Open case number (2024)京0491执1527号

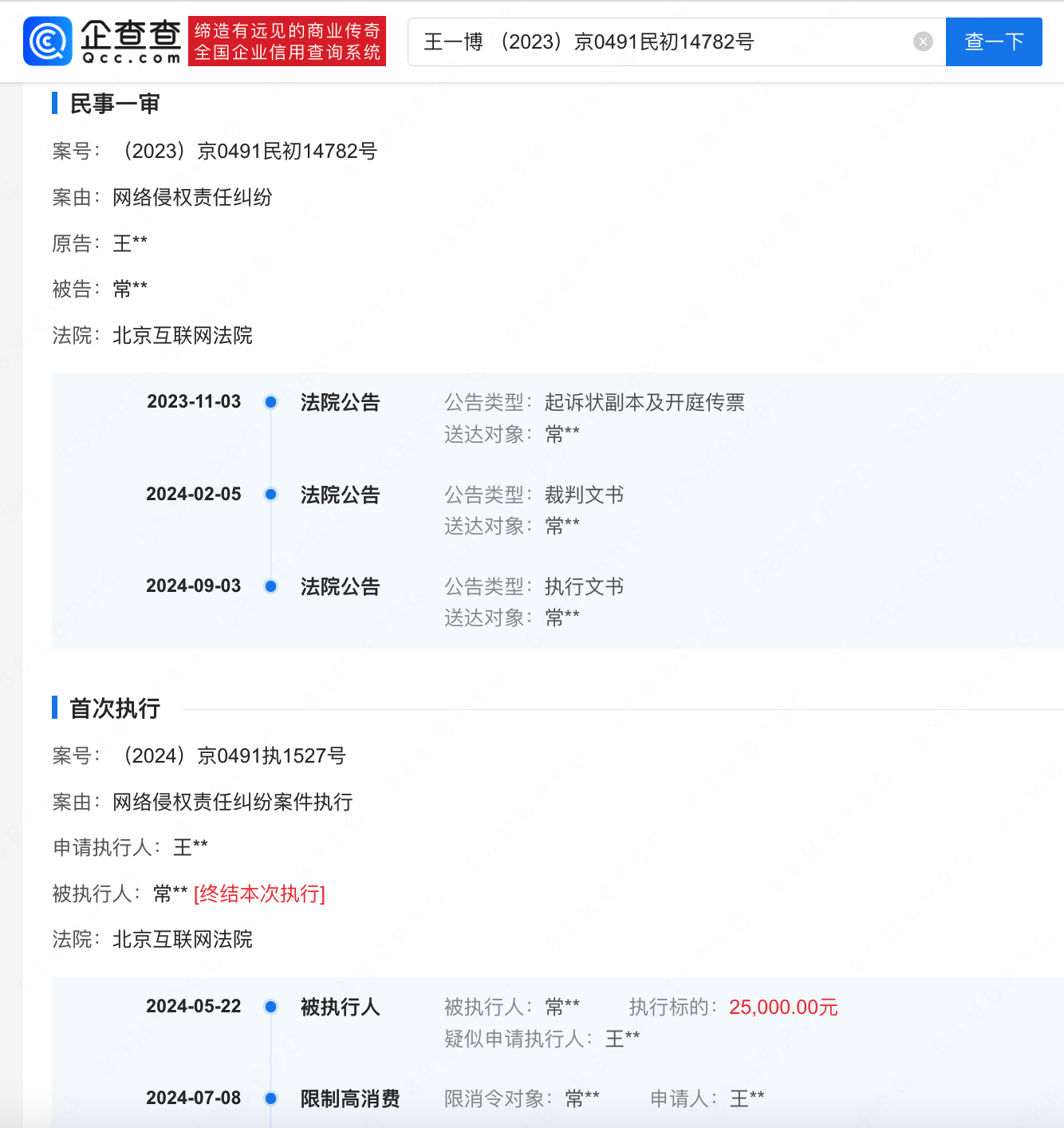230,755
